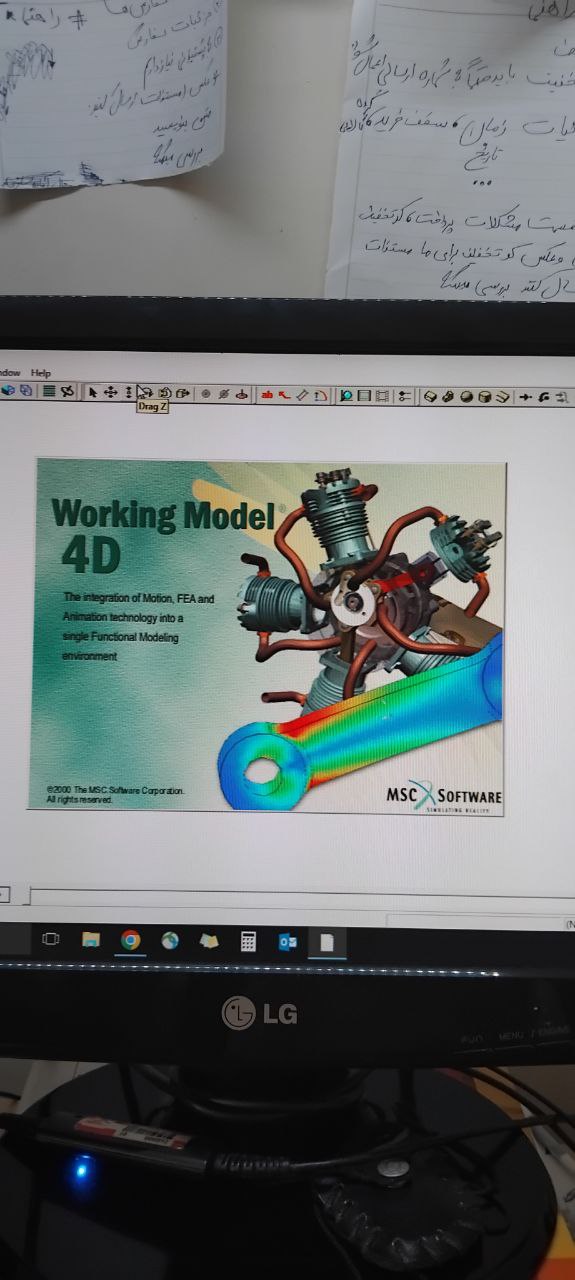This screenshot has width=575, height=1280.
Task: Select the small circle dot constraint tool
Action: (x=205, y=394)
